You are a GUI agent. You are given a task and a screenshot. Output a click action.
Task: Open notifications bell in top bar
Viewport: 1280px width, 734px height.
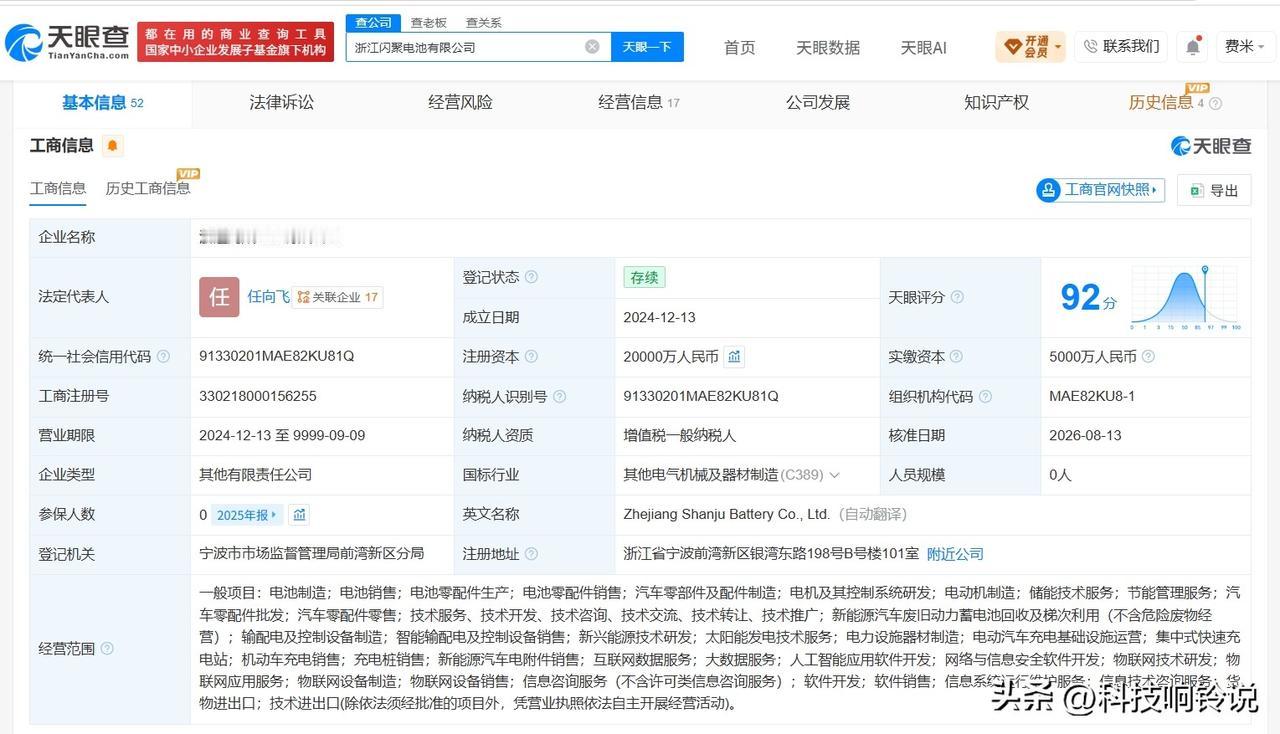[x=1193, y=46]
